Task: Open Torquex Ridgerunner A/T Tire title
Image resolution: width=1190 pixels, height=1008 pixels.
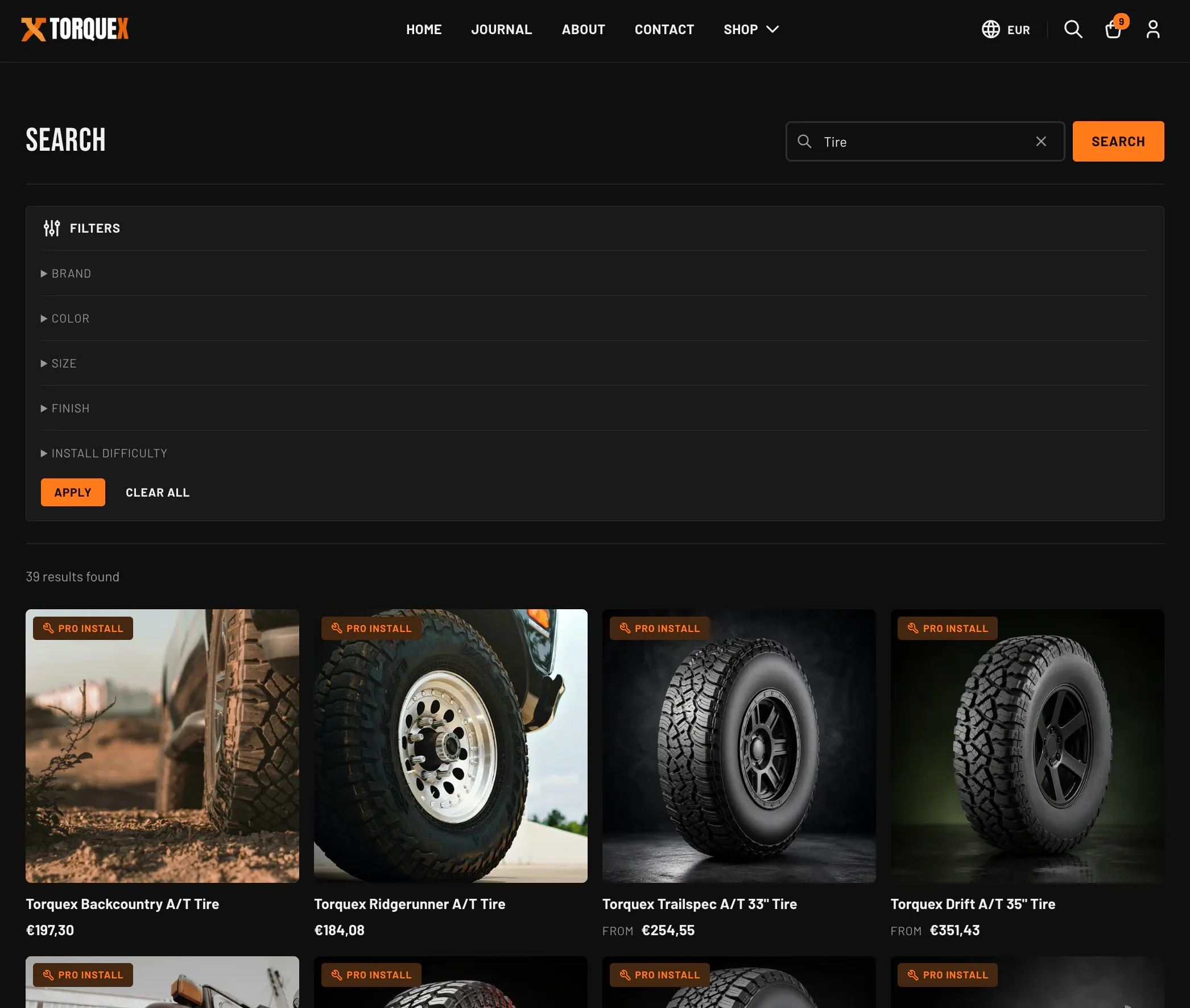Action: [410, 904]
